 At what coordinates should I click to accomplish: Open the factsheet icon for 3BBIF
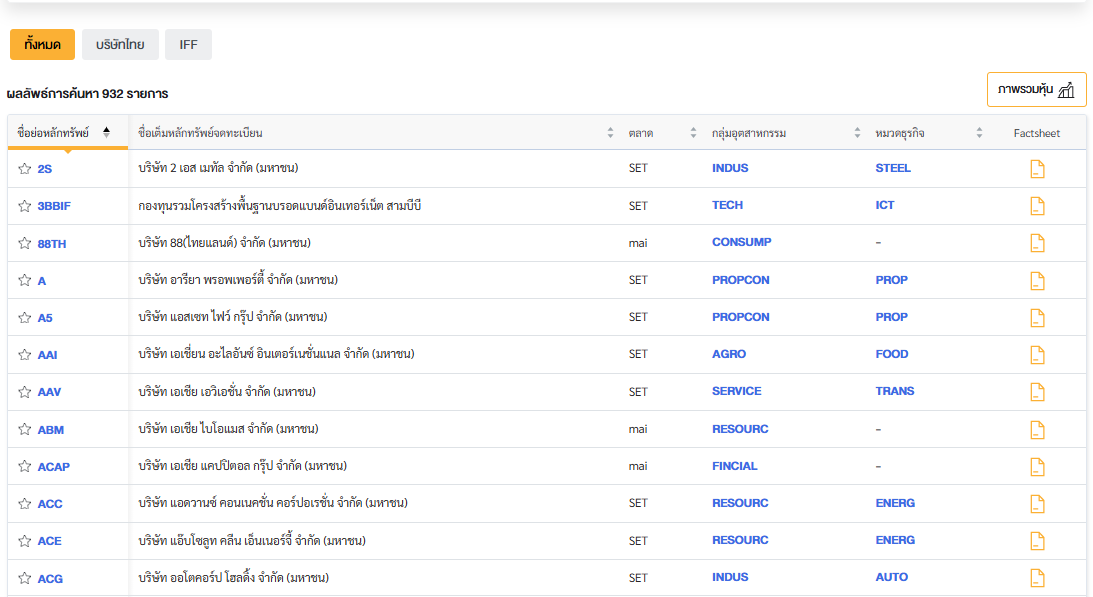1037,206
